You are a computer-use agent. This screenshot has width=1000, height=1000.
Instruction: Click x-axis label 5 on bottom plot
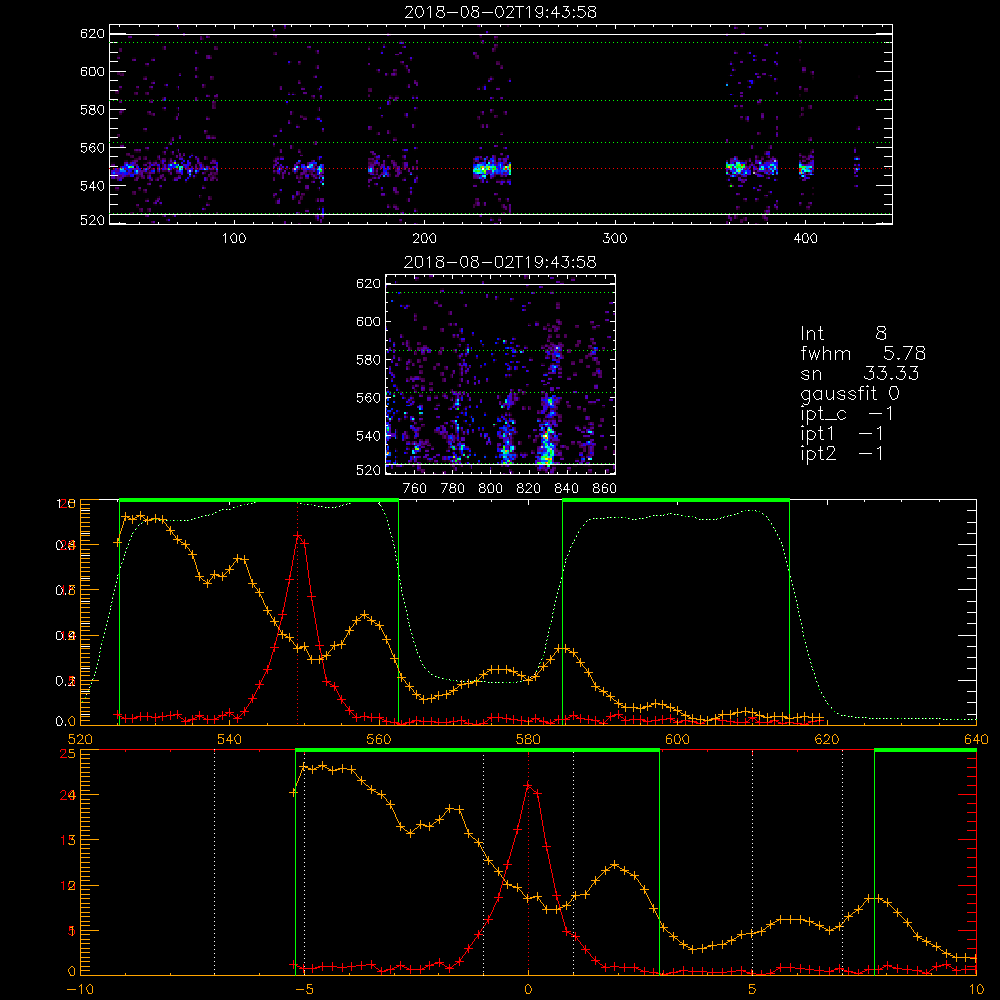[x=753, y=989]
